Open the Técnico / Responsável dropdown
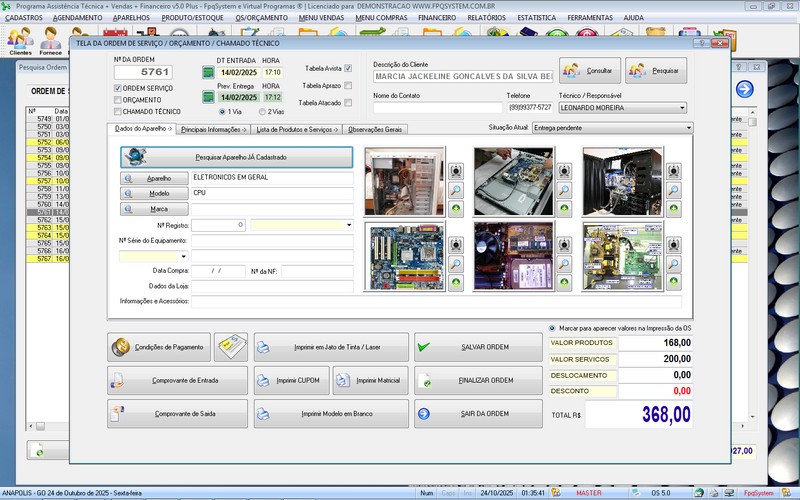Image resolution: width=800 pixels, height=500 pixels. pos(682,107)
